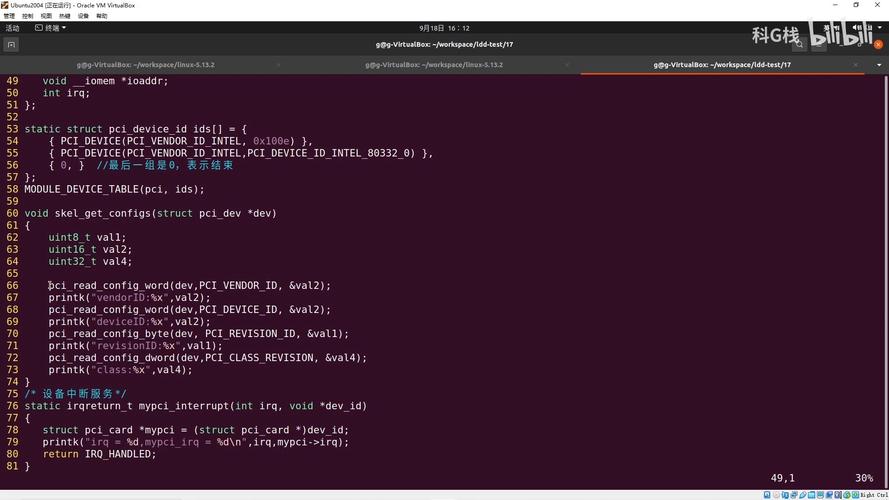This screenshot has height=500, width=889.
Task: Close the ldd-test/17 tab
Action: coord(856,65)
